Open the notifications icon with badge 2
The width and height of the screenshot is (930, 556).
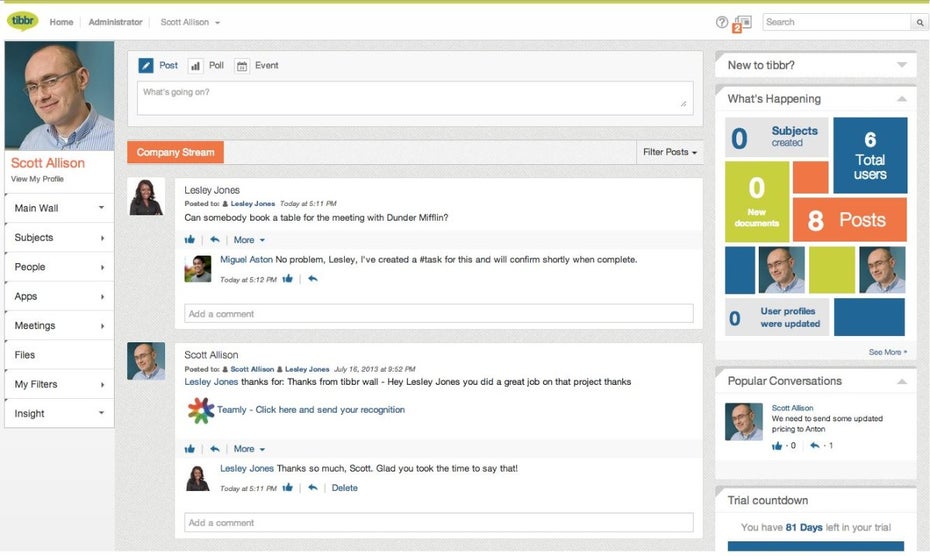[742, 23]
